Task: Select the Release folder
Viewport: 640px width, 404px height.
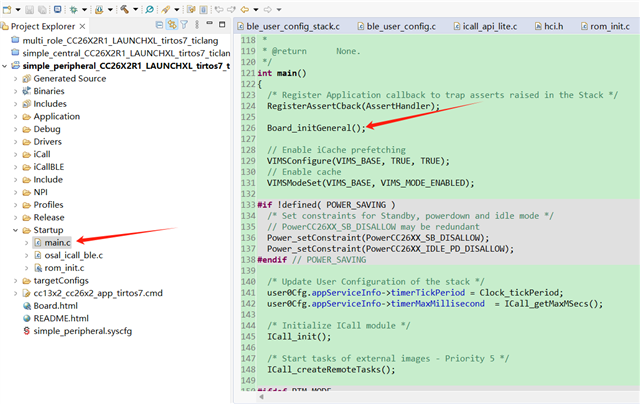Action: point(49,218)
